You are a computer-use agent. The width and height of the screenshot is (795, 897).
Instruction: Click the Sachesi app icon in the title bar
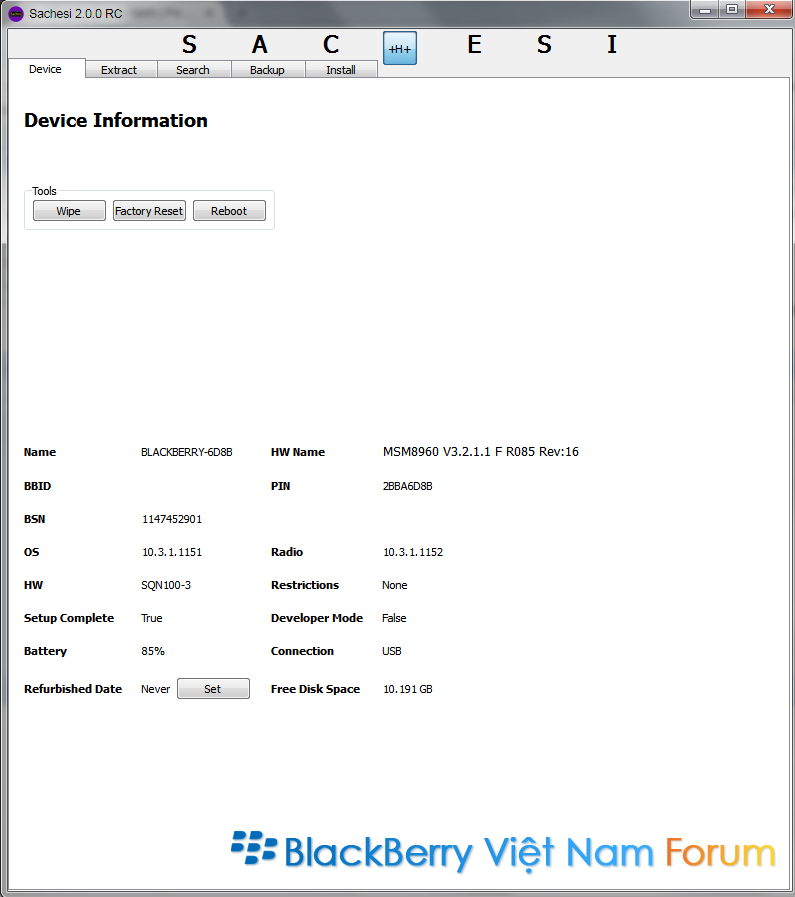tap(16, 13)
